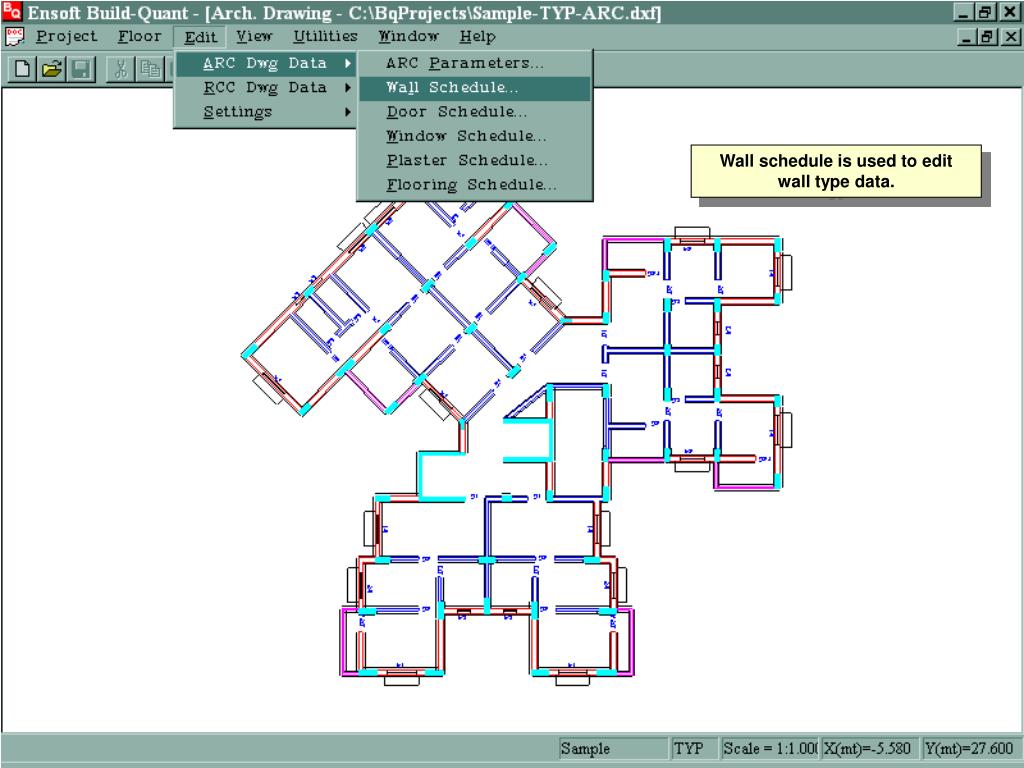This screenshot has width=1024, height=768.
Task: Open Window Schedule... menu entry
Action: point(475,136)
